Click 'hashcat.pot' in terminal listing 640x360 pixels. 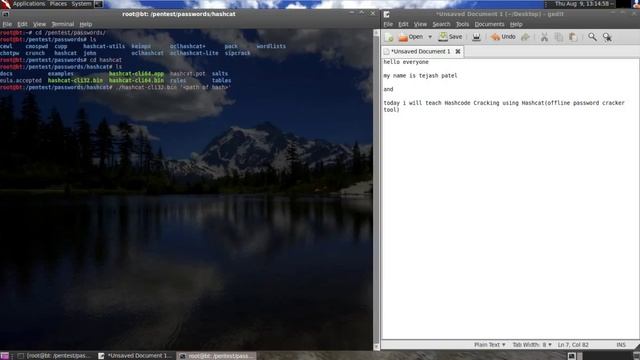(187, 74)
